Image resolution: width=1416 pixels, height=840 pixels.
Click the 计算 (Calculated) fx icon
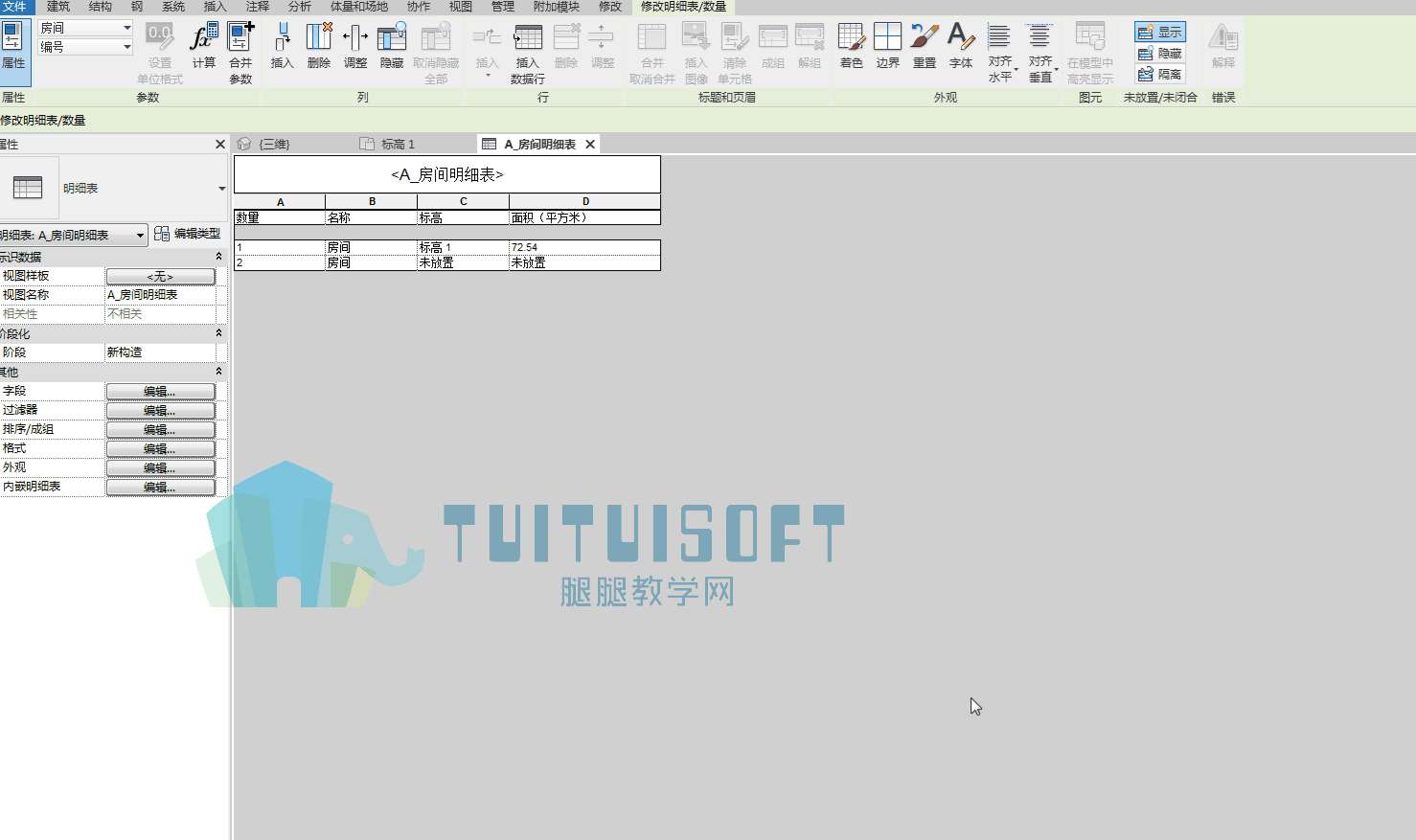tap(203, 46)
